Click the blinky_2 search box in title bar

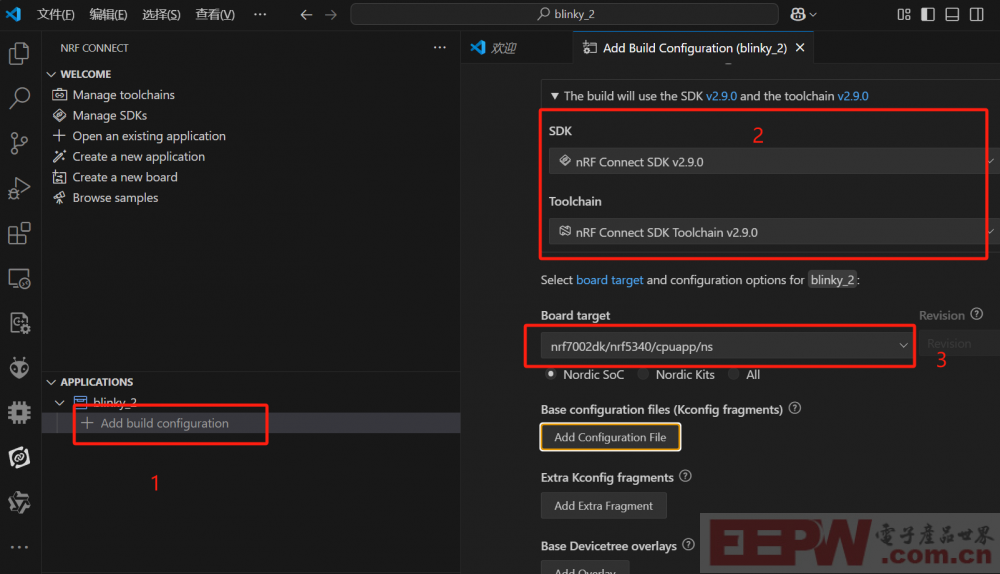click(564, 14)
